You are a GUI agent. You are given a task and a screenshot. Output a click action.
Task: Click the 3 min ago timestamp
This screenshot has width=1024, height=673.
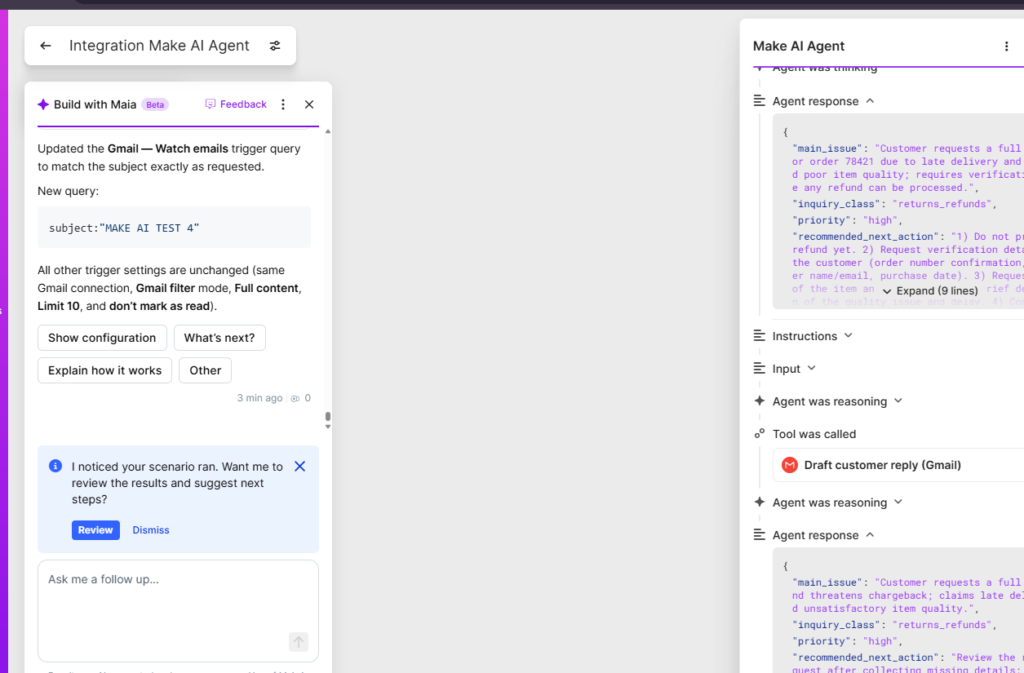click(x=259, y=398)
